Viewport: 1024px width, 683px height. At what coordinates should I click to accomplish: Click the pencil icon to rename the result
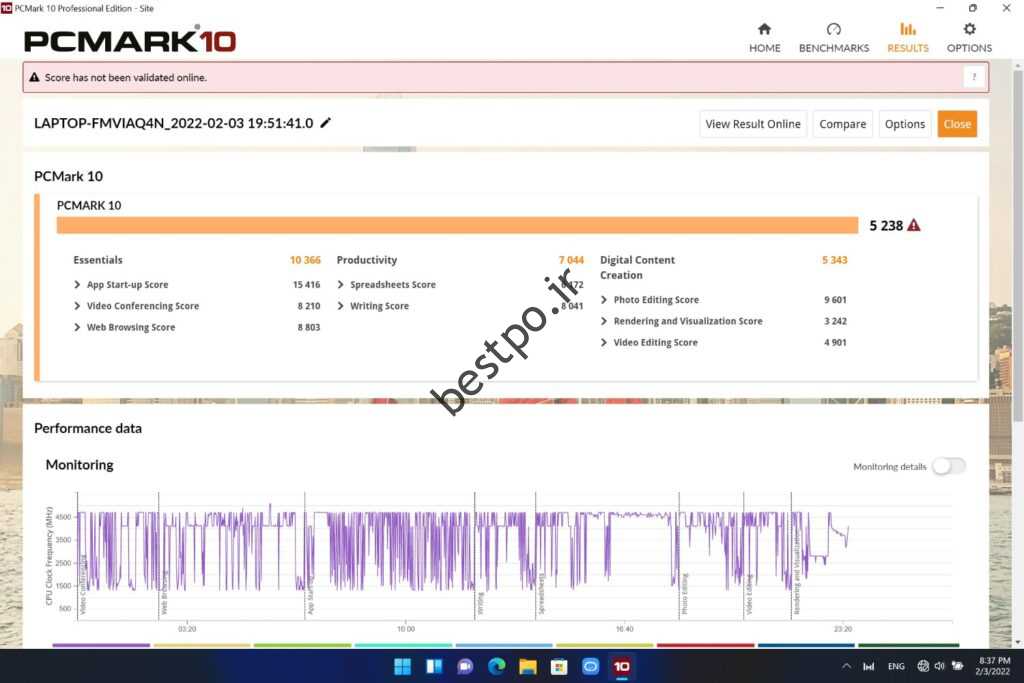coord(325,123)
